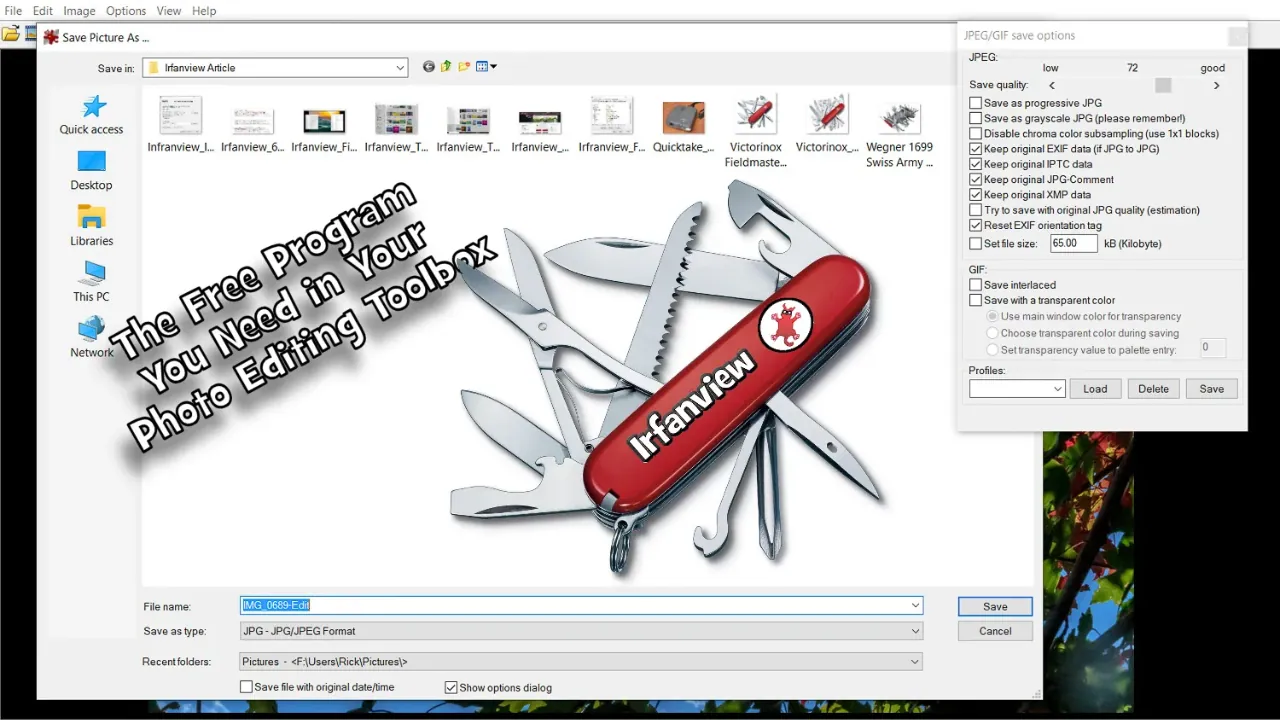Uncheck Keep original XMP data
Image resolution: width=1280 pixels, height=720 pixels.
click(x=976, y=195)
